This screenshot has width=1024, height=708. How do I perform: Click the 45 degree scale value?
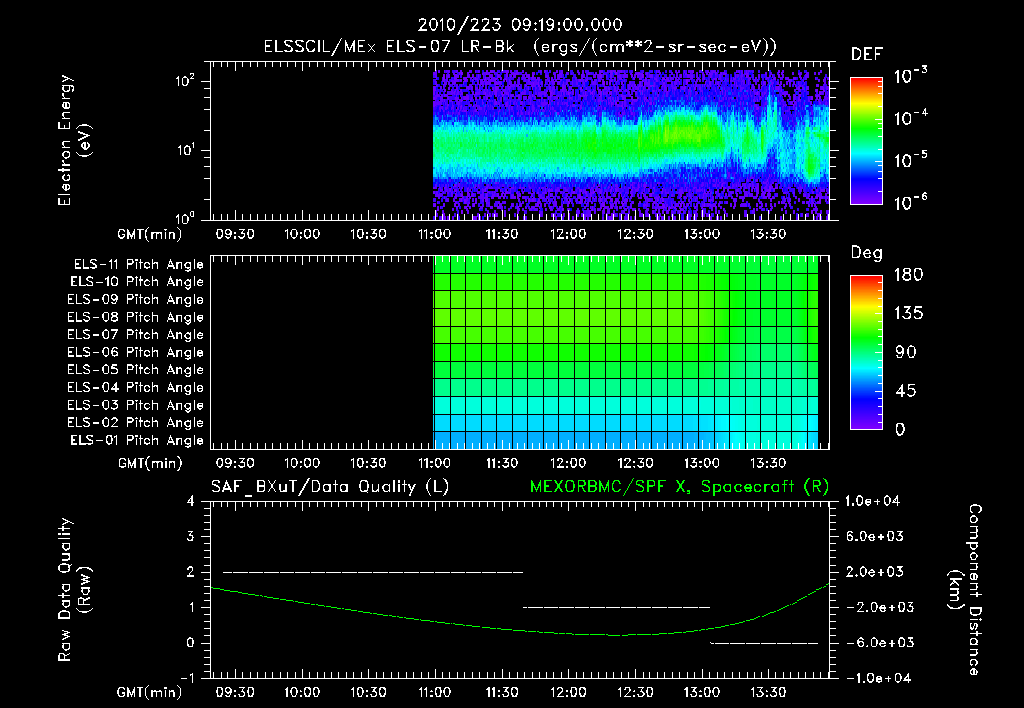tap(906, 391)
